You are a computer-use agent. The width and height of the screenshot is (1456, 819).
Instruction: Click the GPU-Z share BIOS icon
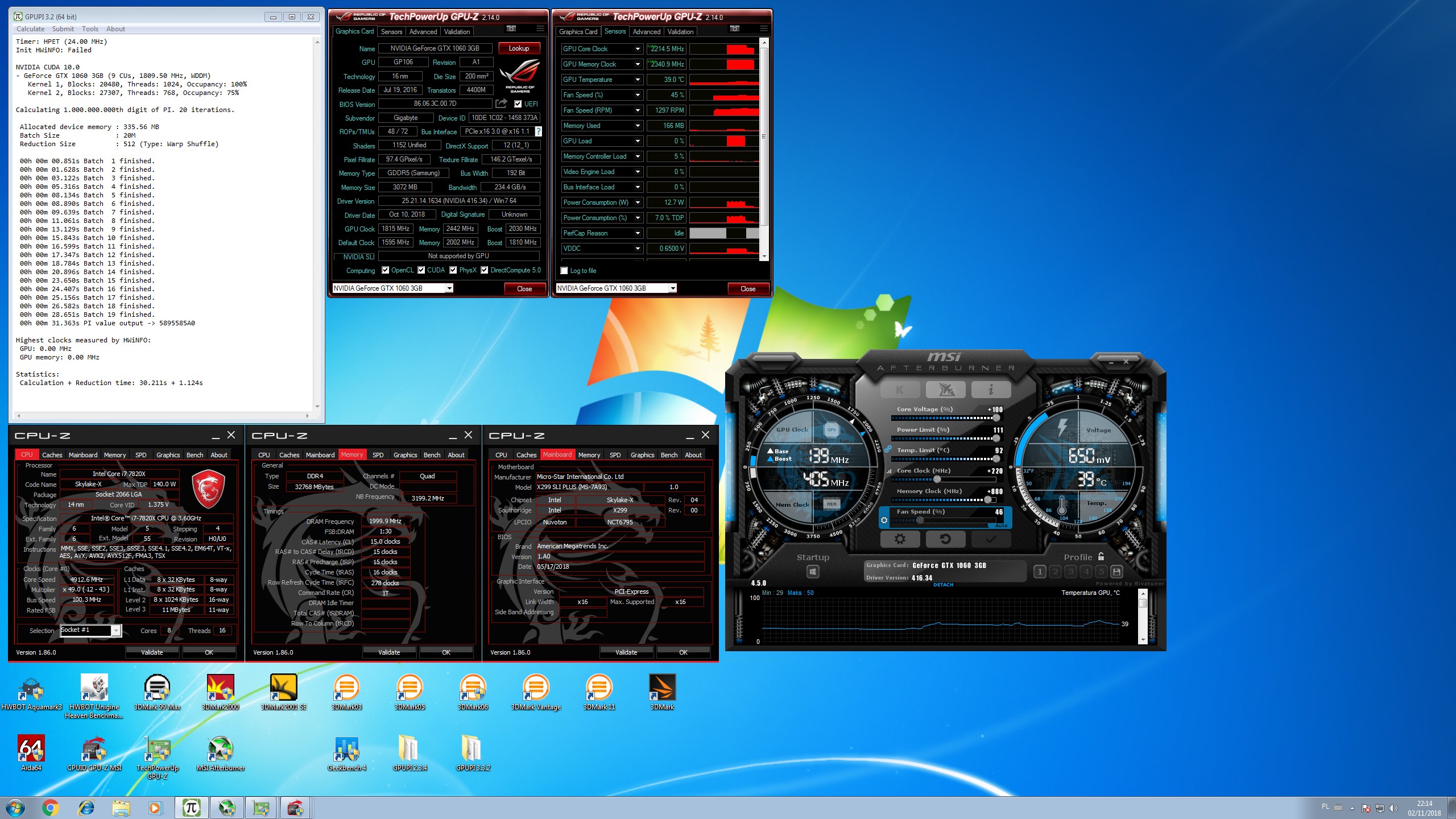point(501,104)
